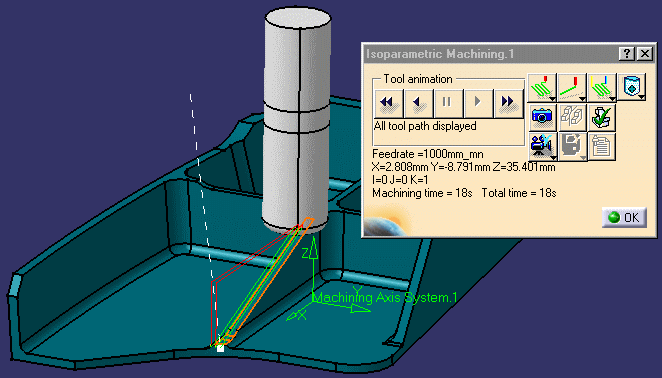This screenshot has width=662, height=378.
Task: Start the video simulation camera icon
Action: click(542, 146)
